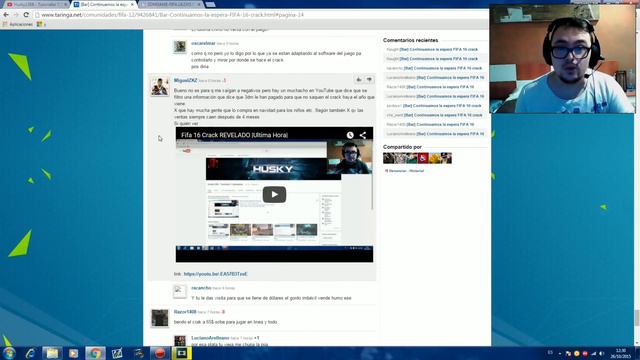The image size is (640, 360).
Task: Click the first Compartido por avatar
Action: coord(389,158)
